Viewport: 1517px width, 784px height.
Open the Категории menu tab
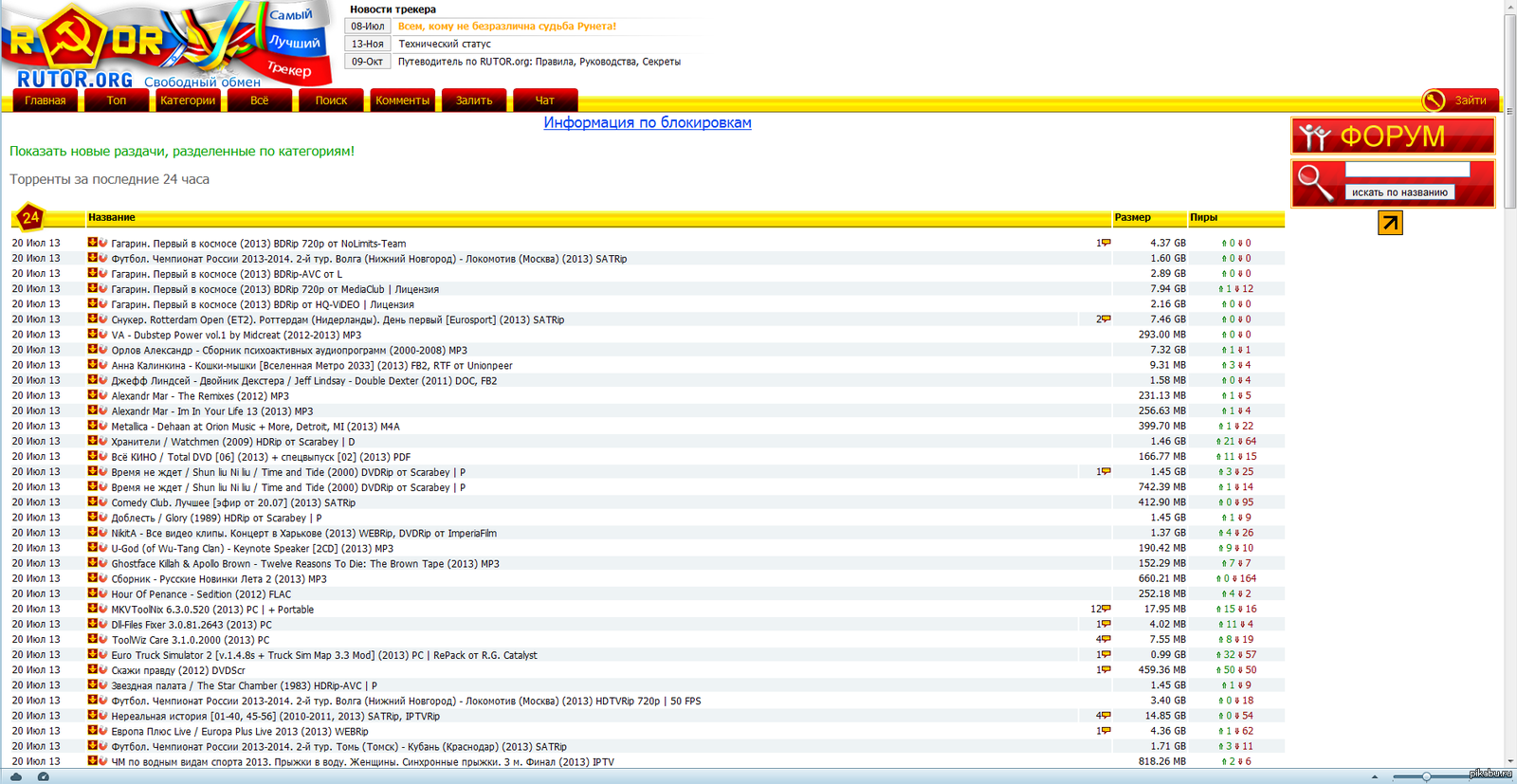tap(188, 100)
